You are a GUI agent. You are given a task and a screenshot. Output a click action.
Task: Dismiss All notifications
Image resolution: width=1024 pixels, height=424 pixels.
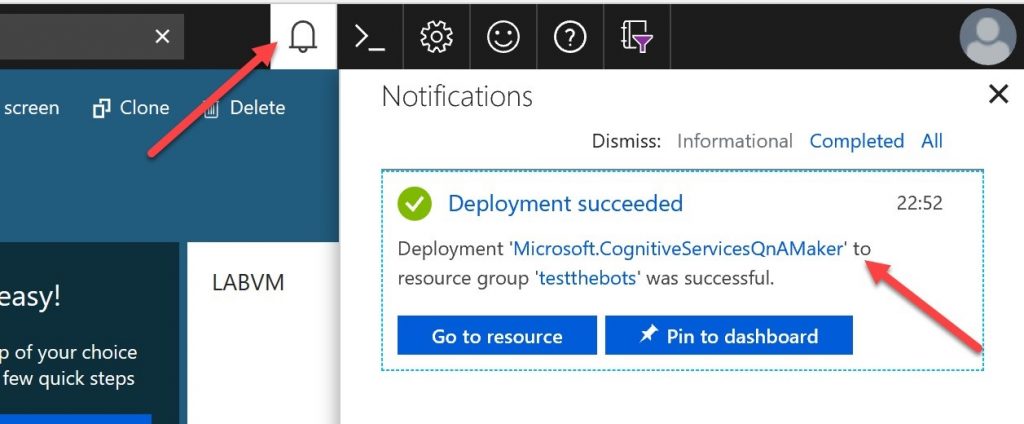click(x=931, y=141)
